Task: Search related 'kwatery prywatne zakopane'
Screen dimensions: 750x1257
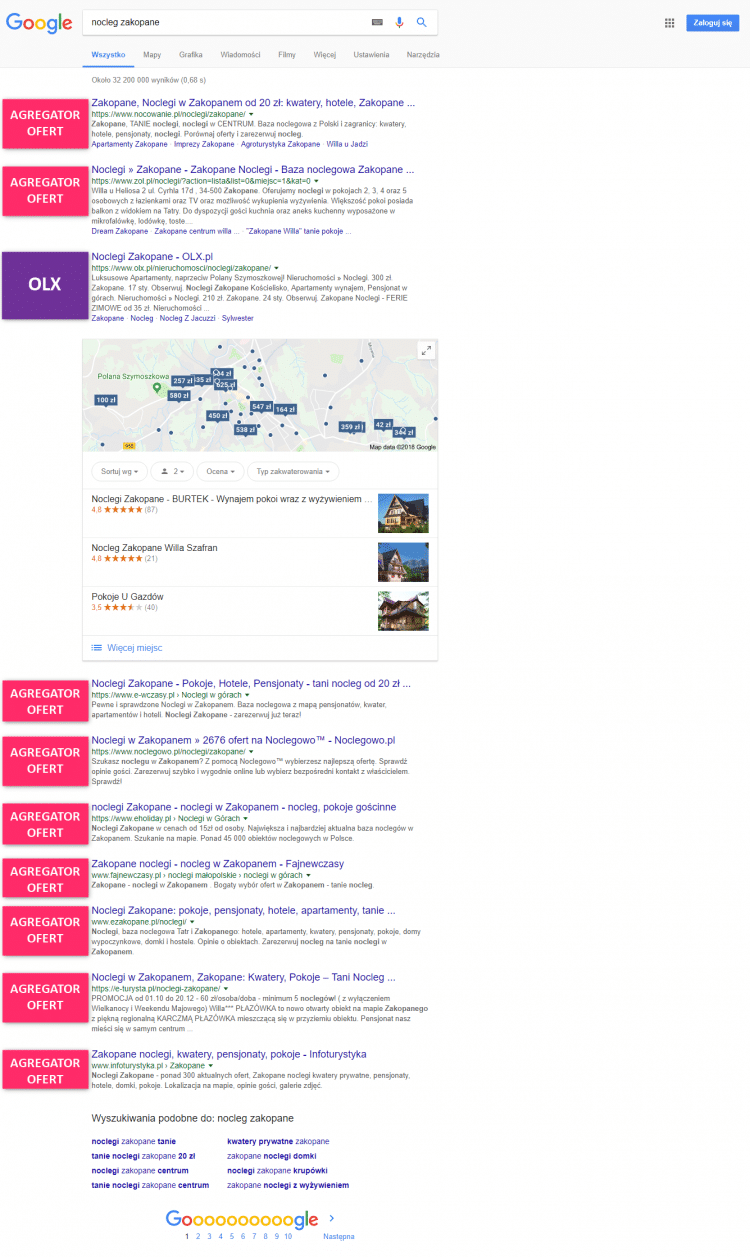Action: [x=278, y=1141]
